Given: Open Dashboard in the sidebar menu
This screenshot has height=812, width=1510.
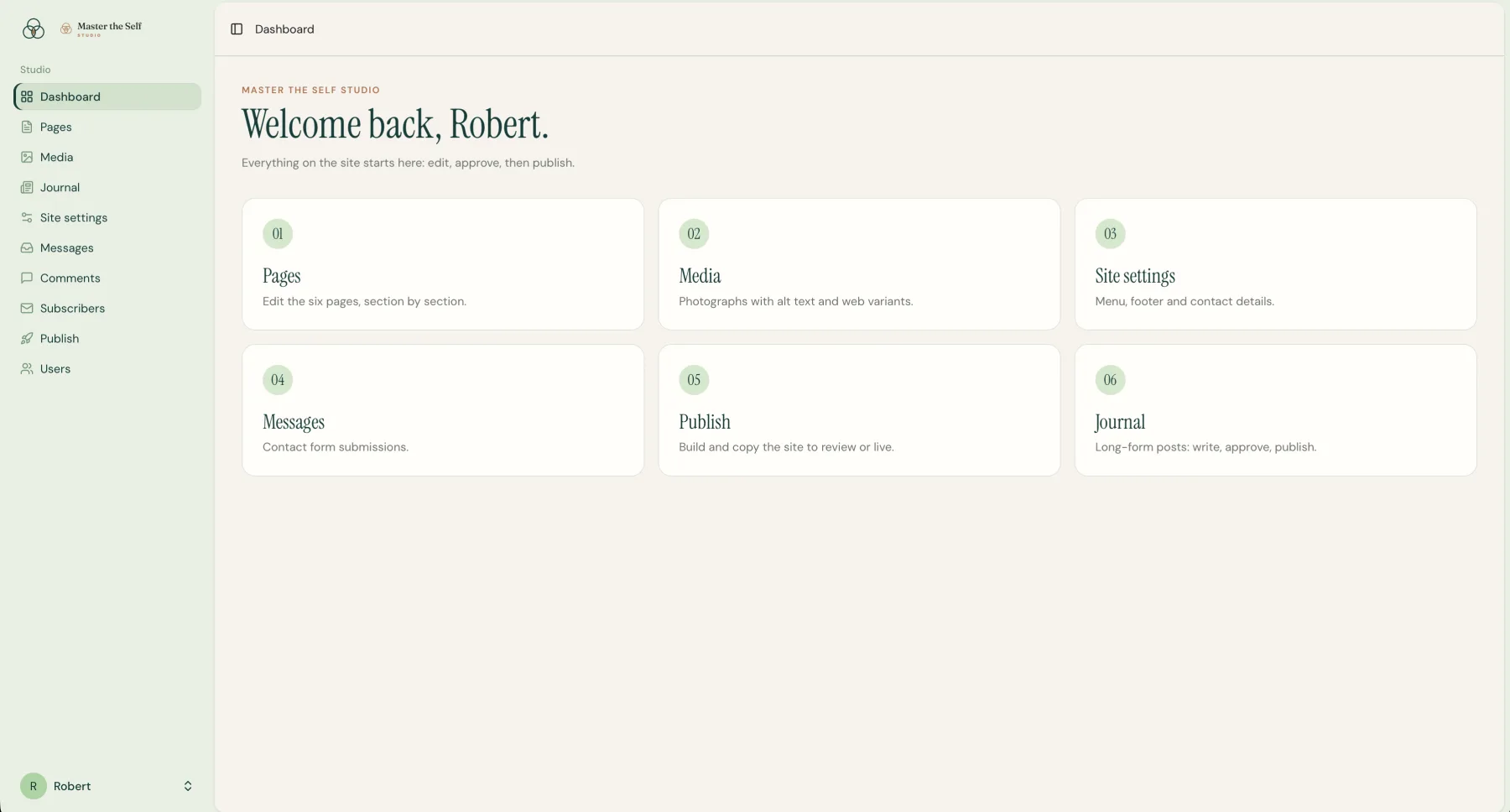Looking at the screenshot, I should [107, 96].
